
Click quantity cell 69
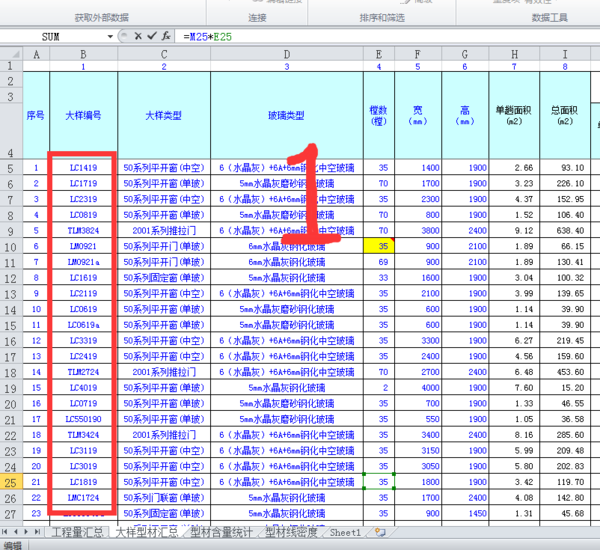point(379,262)
